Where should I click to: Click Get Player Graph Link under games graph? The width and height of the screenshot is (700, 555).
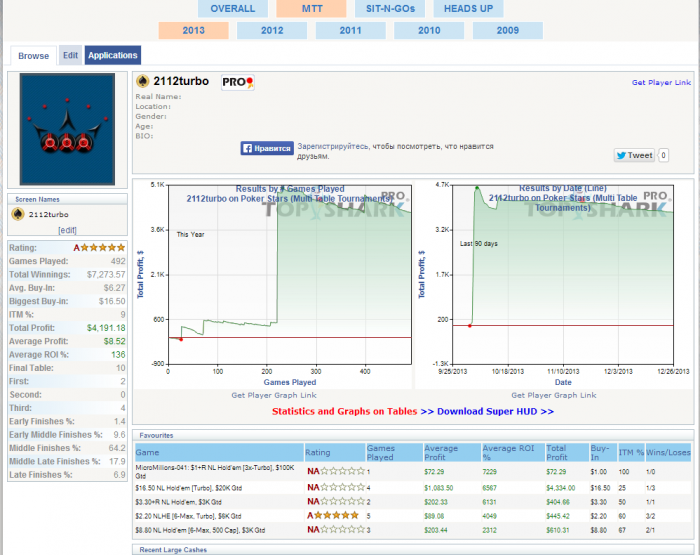(274, 395)
